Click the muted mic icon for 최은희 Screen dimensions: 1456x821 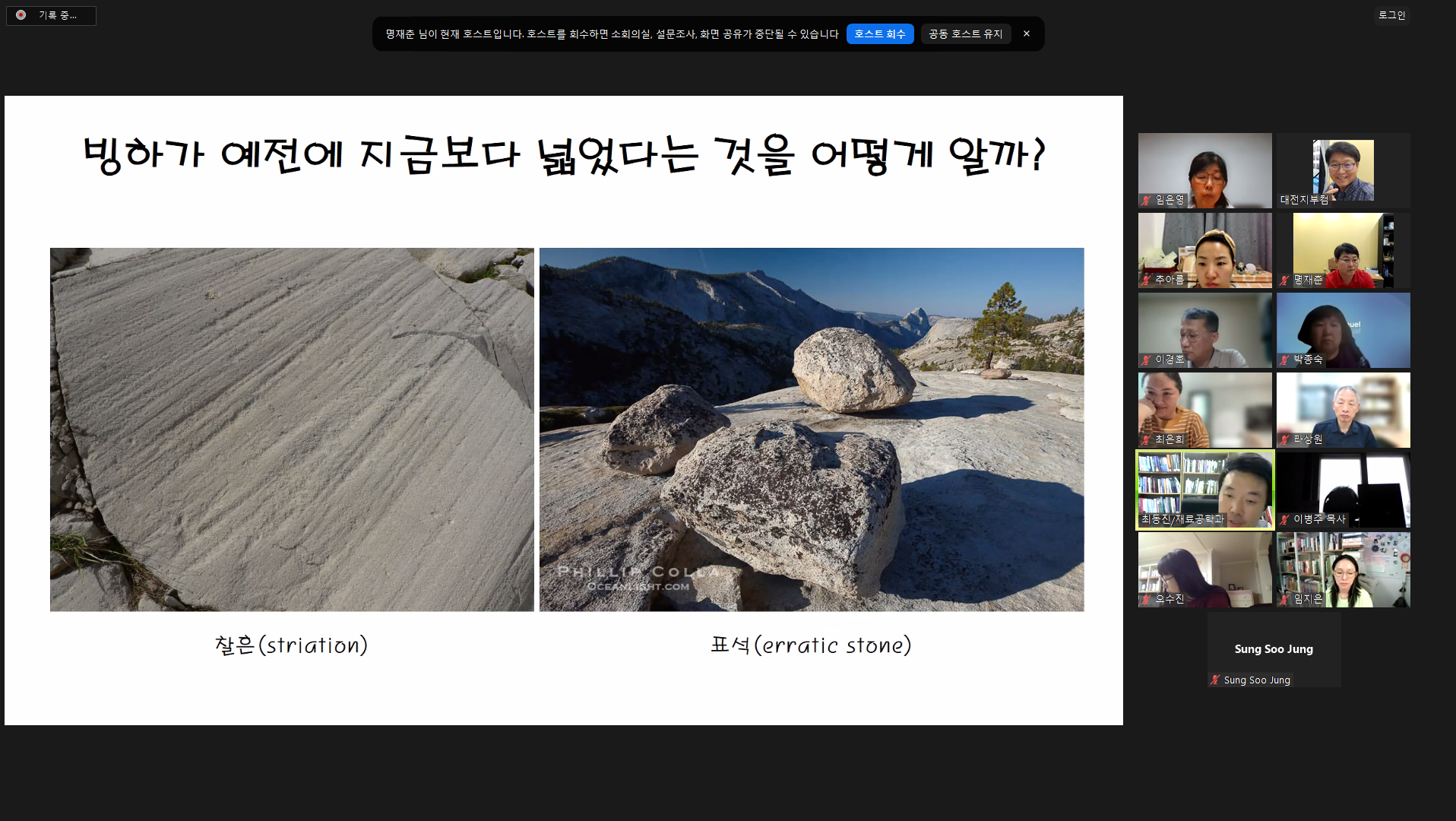[x=1146, y=439]
